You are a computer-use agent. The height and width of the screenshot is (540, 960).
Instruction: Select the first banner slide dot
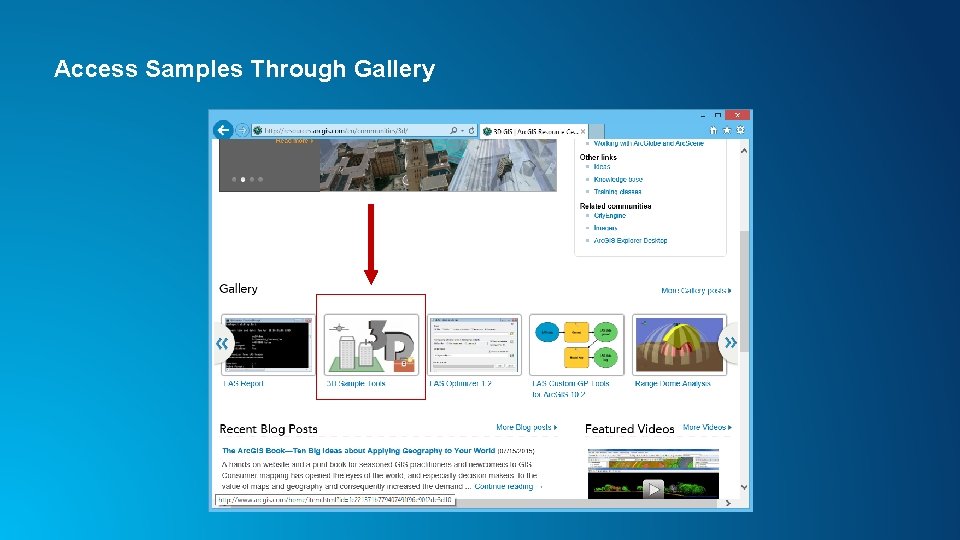tap(234, 179)
